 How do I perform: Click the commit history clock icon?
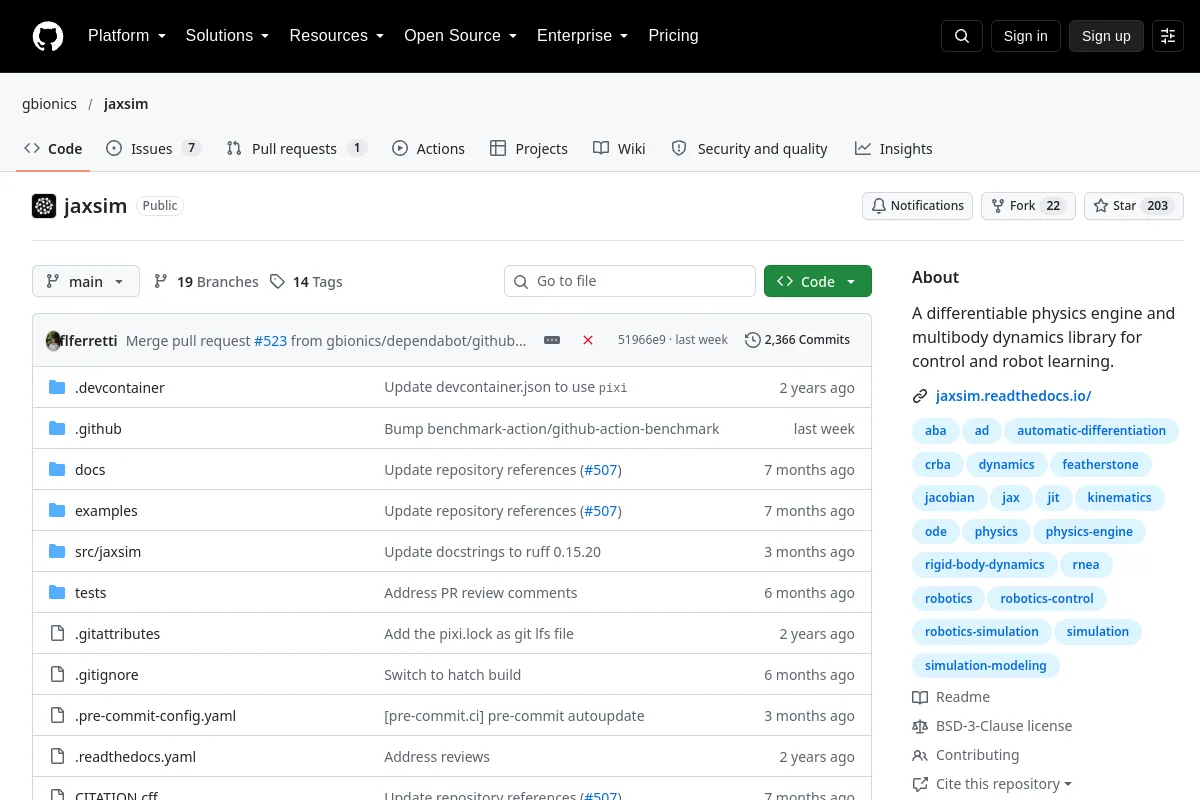(x=753, y=340)
